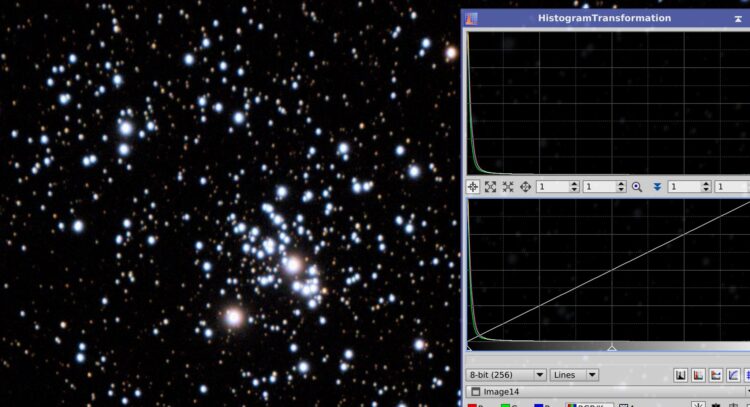
Task: Click the zoom in expanding-arrows icon
Action: click(490, 187)
